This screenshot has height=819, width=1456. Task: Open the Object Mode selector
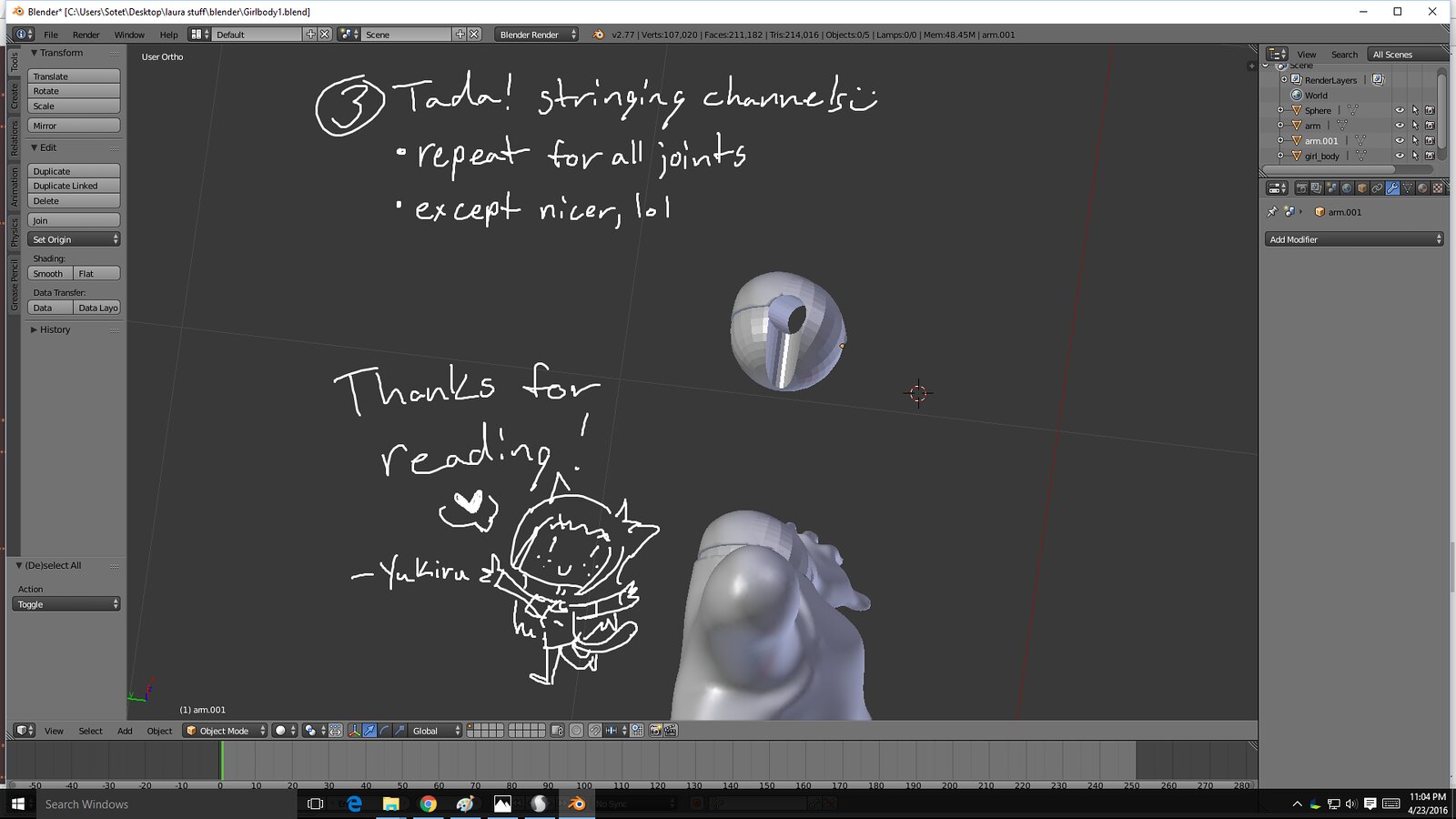226,731
